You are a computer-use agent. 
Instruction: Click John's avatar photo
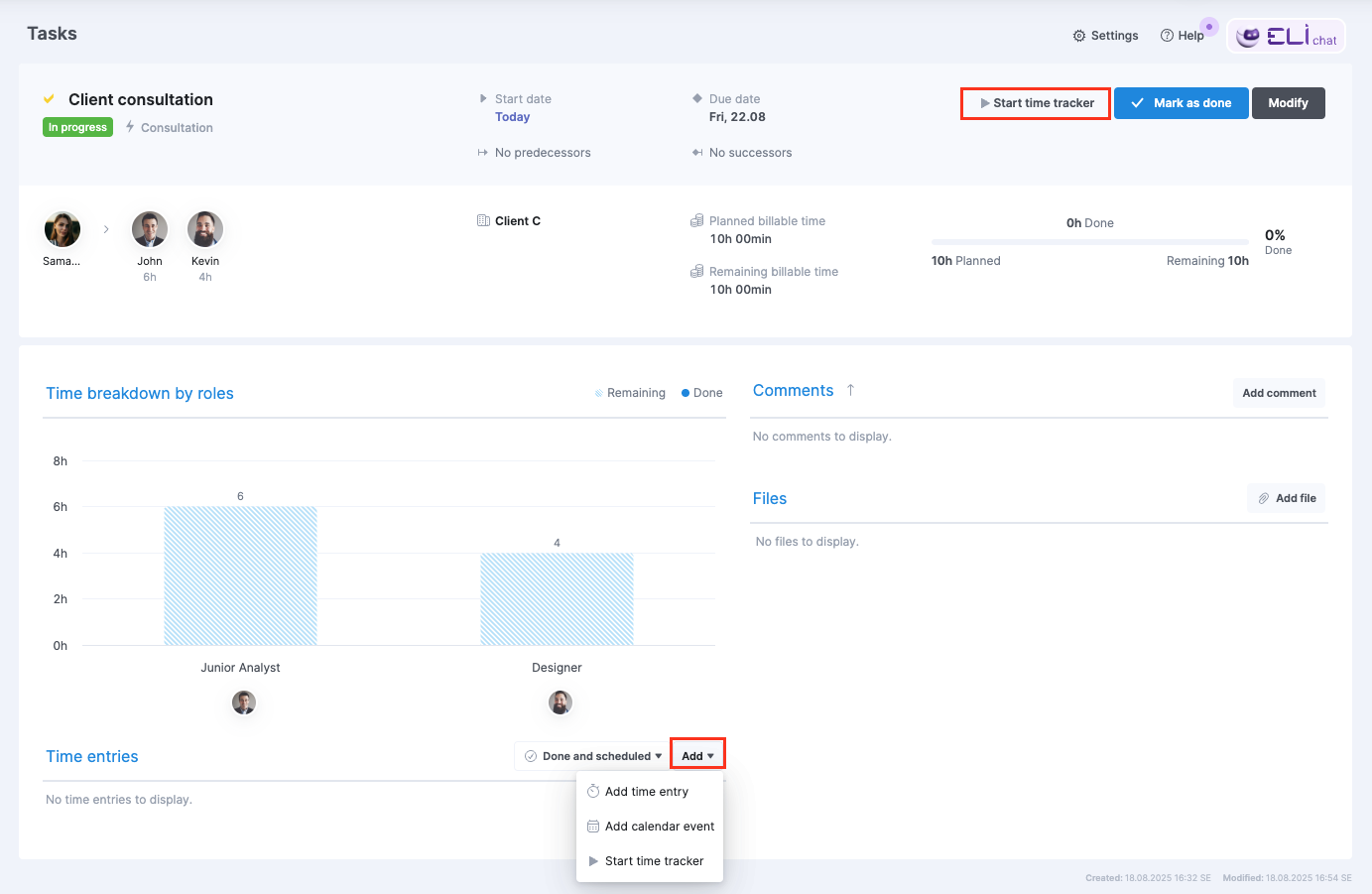point(150,229)
